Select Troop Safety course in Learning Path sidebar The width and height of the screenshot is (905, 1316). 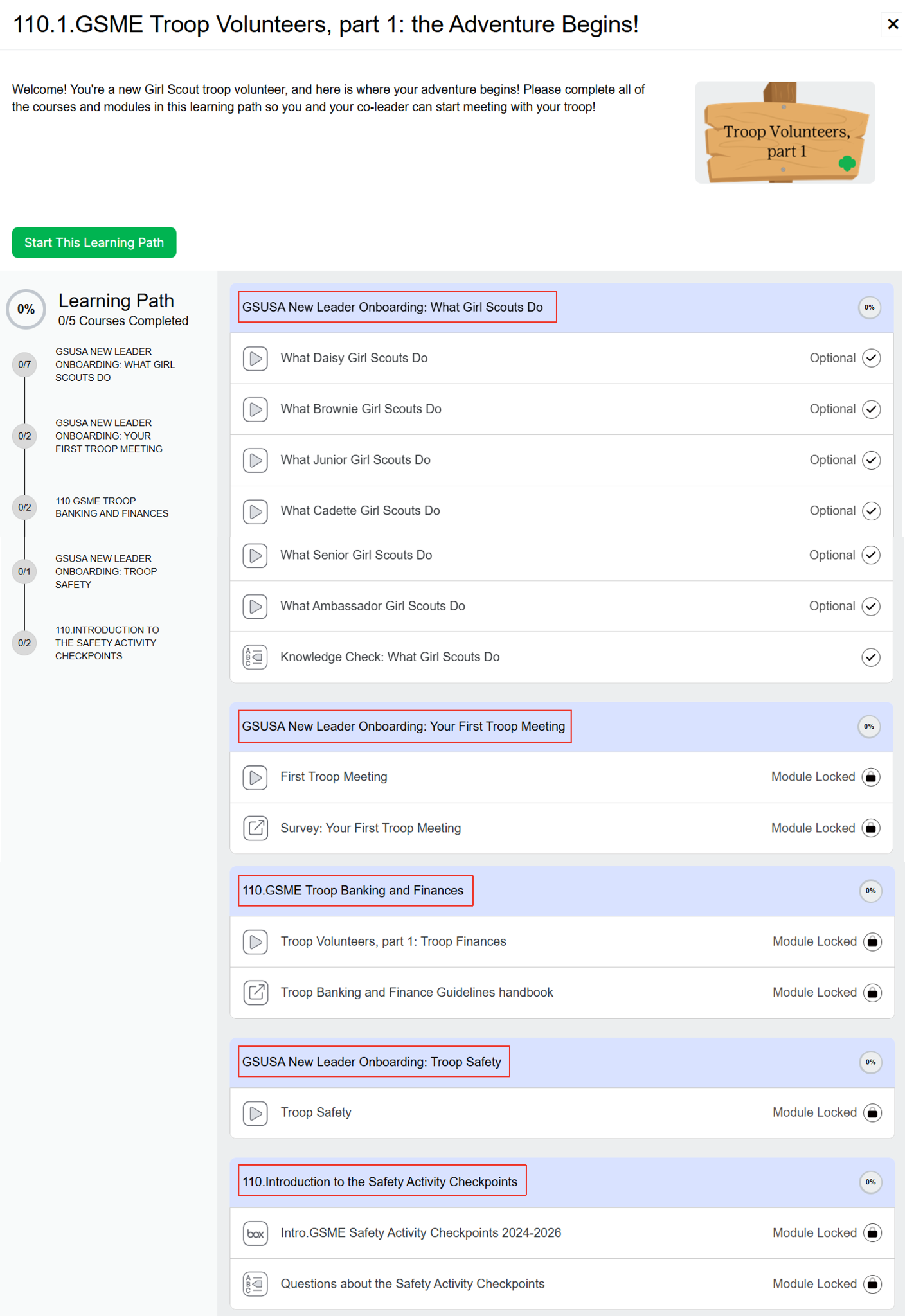click(106, 572)
